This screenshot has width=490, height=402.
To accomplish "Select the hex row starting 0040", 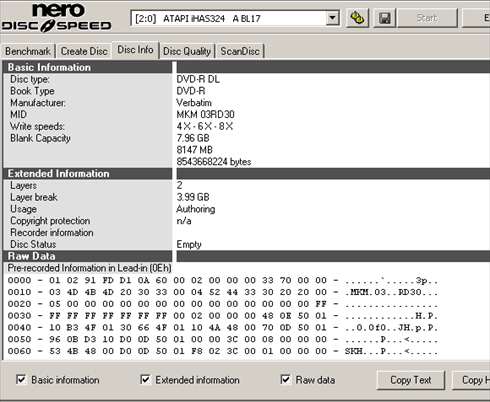I will 222,328.
